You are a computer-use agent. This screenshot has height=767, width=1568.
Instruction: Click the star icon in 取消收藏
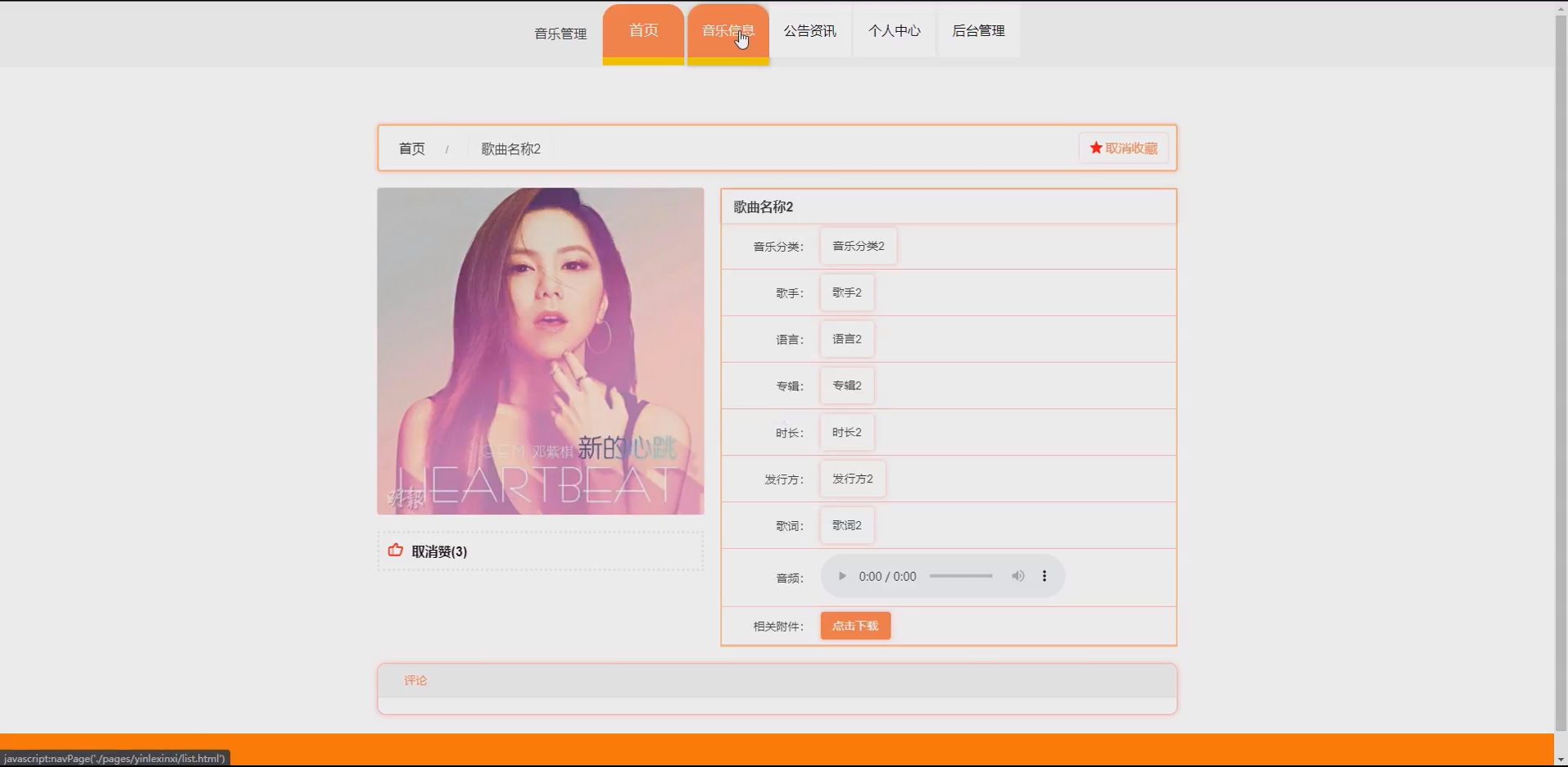(1096, 147)
